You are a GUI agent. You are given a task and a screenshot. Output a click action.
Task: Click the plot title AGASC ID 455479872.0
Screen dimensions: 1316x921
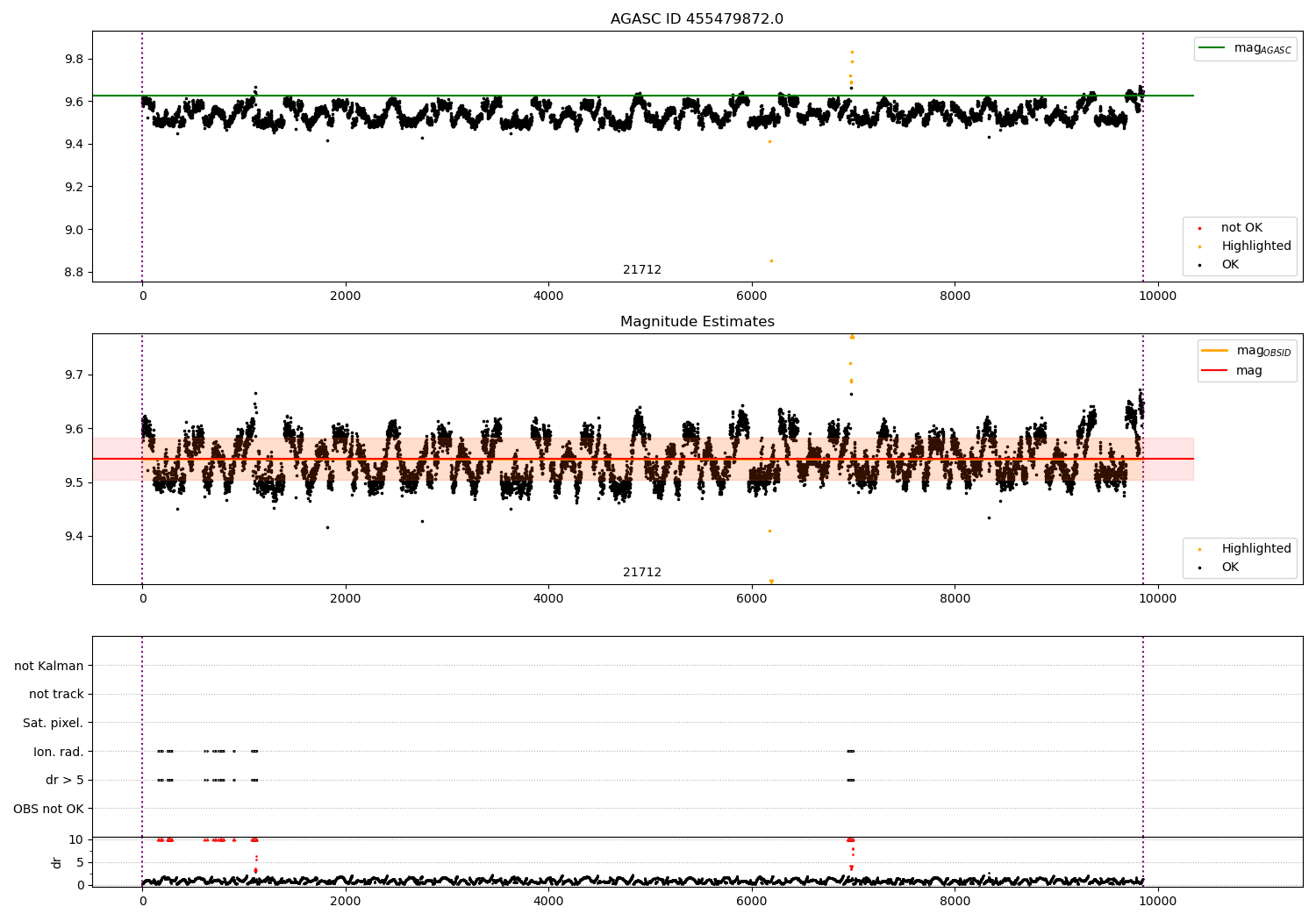click(x=697, y=19)
